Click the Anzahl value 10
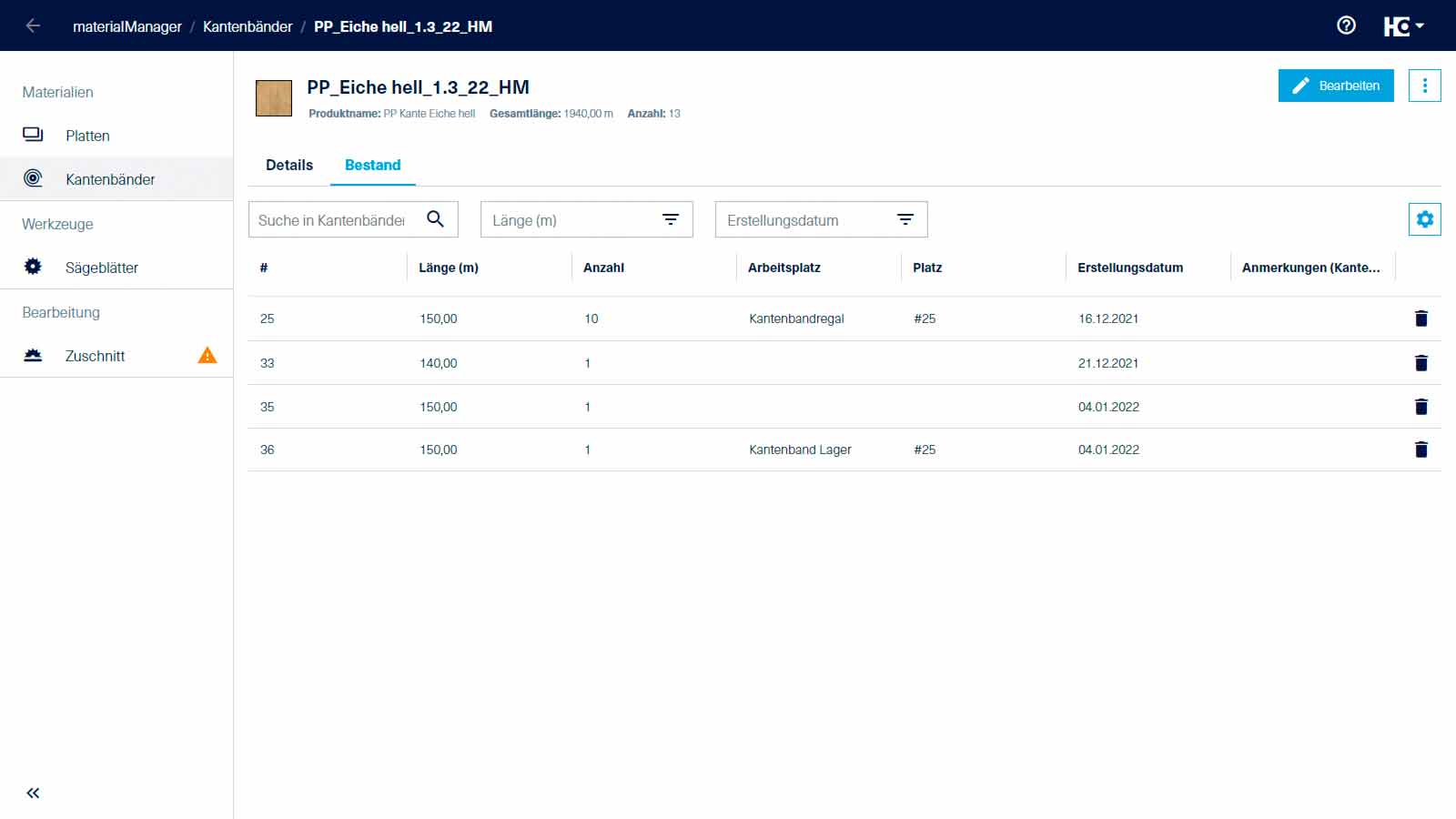This screenshot has width=1456, height=819. pos(591,318)
